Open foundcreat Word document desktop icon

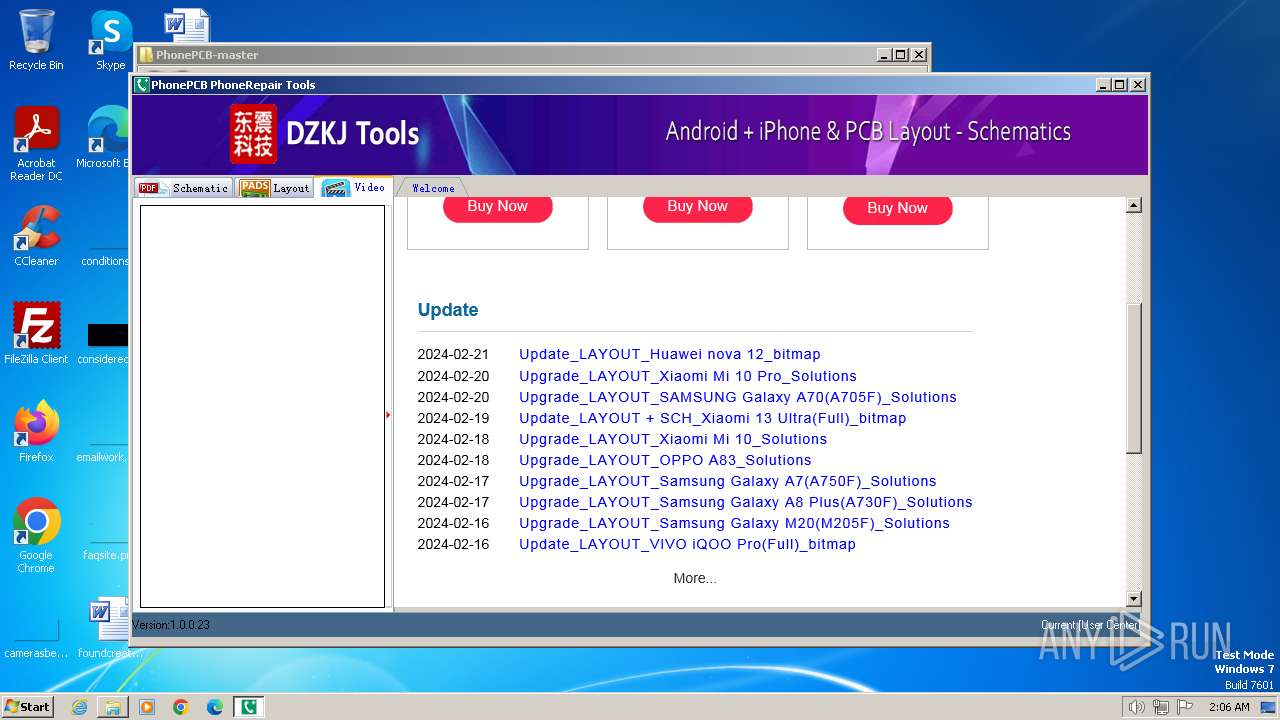tap(108, 628)
